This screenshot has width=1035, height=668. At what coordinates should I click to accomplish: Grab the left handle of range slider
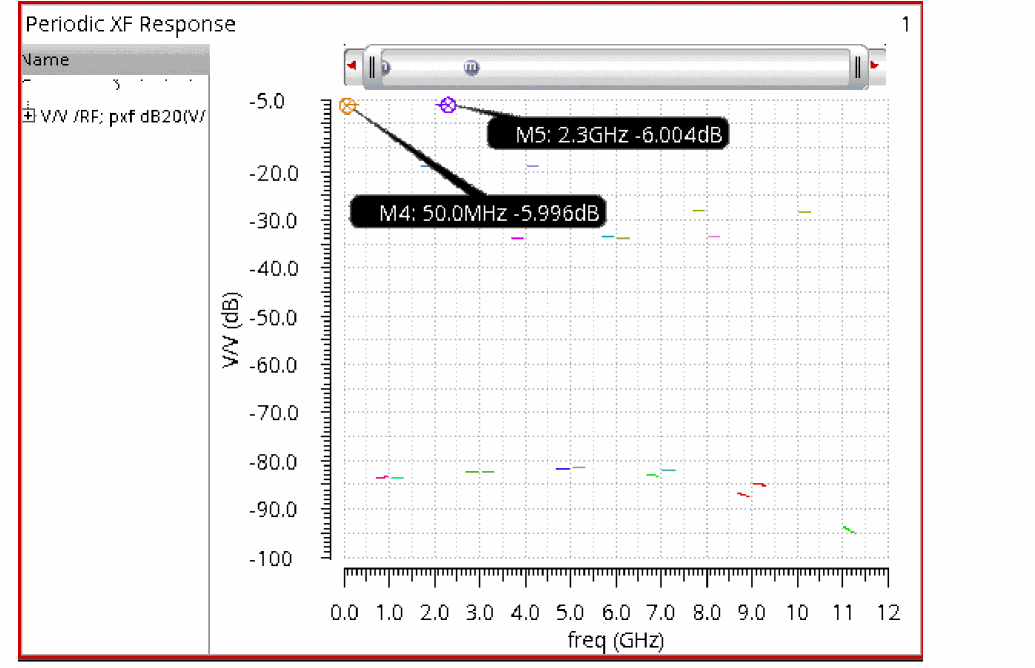click(x=372, y=67)
